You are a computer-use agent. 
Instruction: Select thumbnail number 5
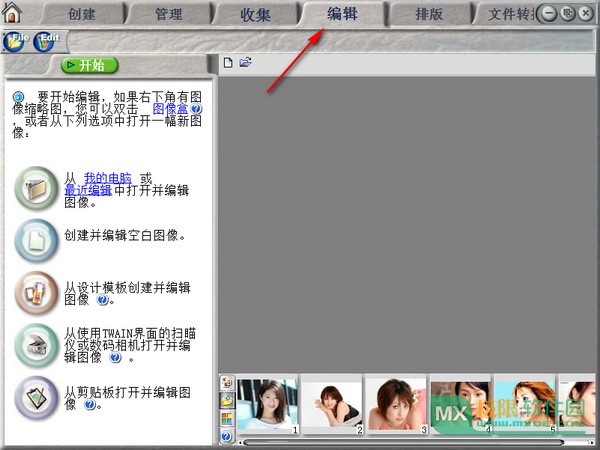pyautogui.click(x=525, y=406)
